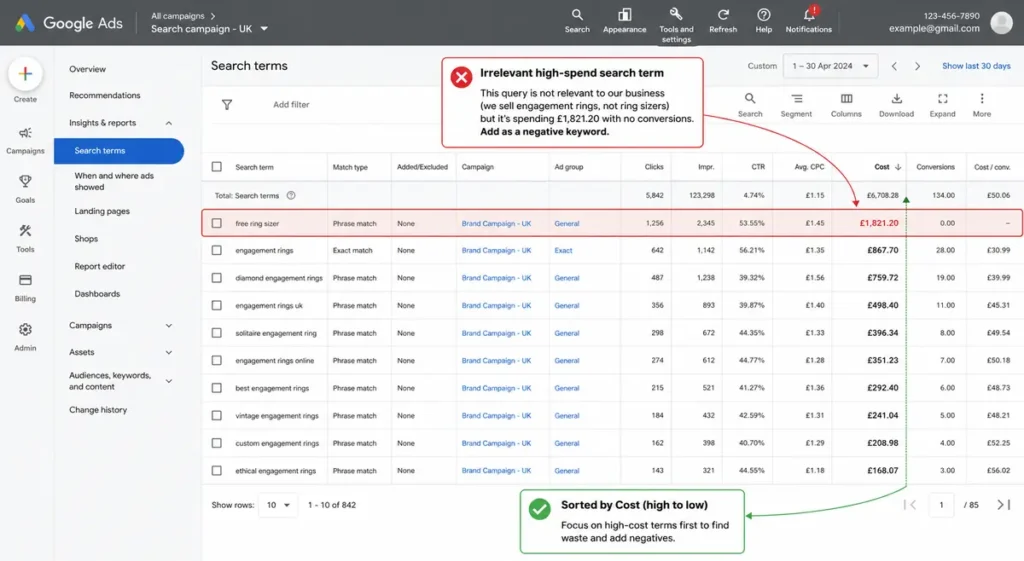
Task: Open the Show rows 10 dropdown
Action: 278,505
